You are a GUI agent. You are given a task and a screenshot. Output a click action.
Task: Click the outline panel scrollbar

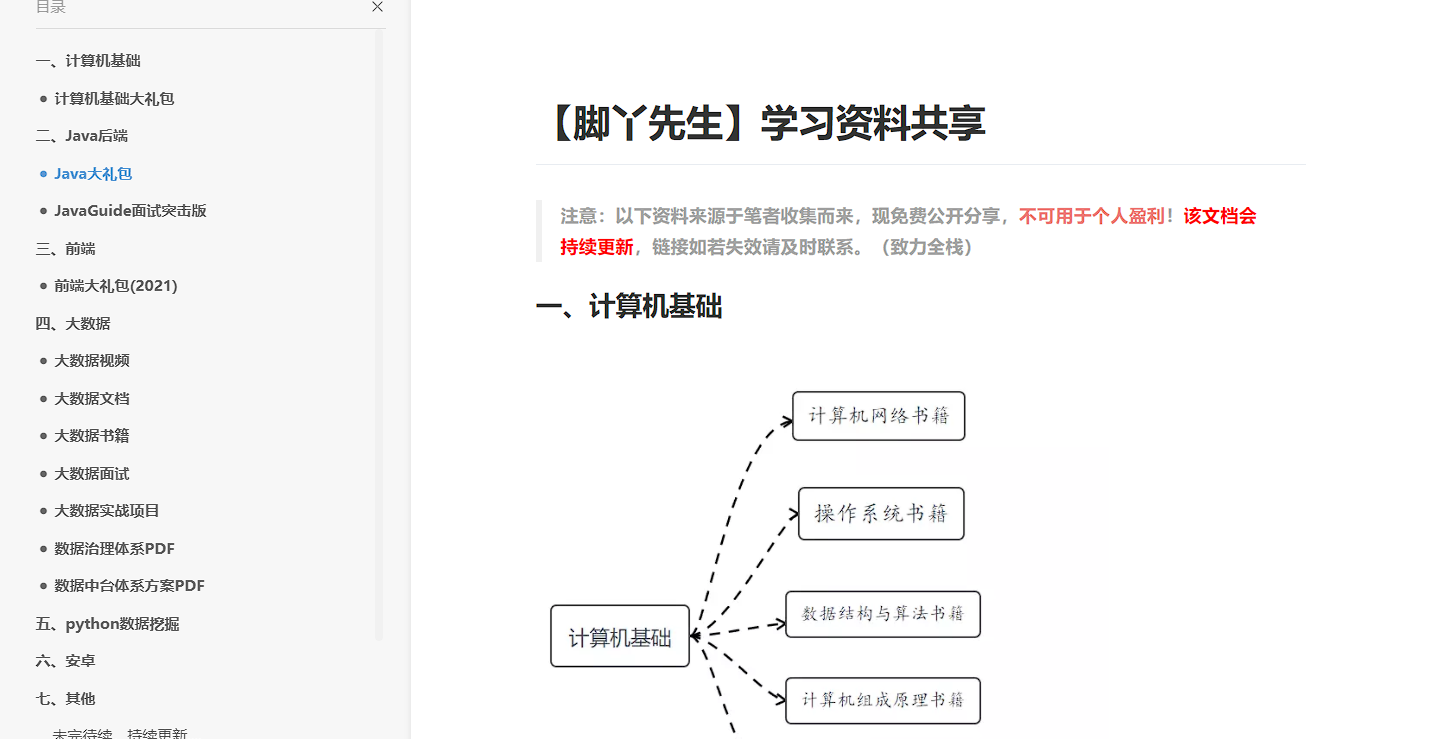tap(379, 335)
